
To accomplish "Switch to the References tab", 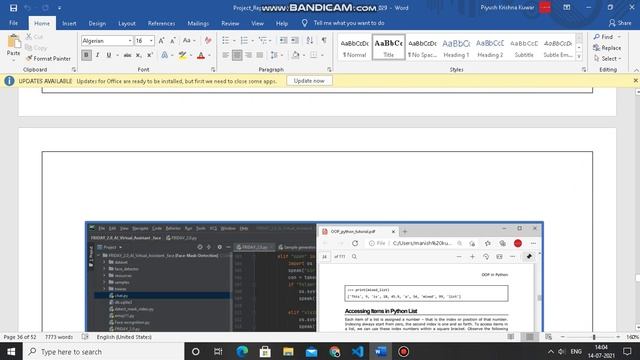I will coord(161,23).
